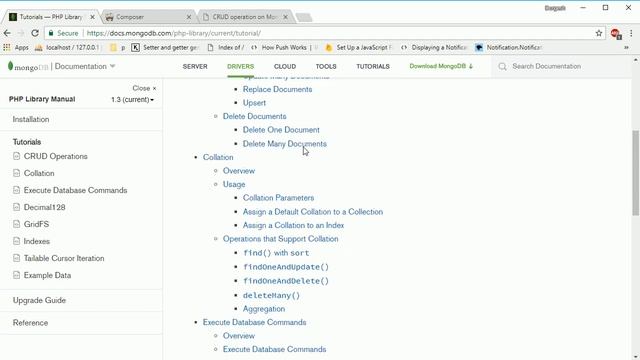Screen dimensions: 640x360
Task: Click the page icon beside GridFS
Action: (x=16, y=224)
